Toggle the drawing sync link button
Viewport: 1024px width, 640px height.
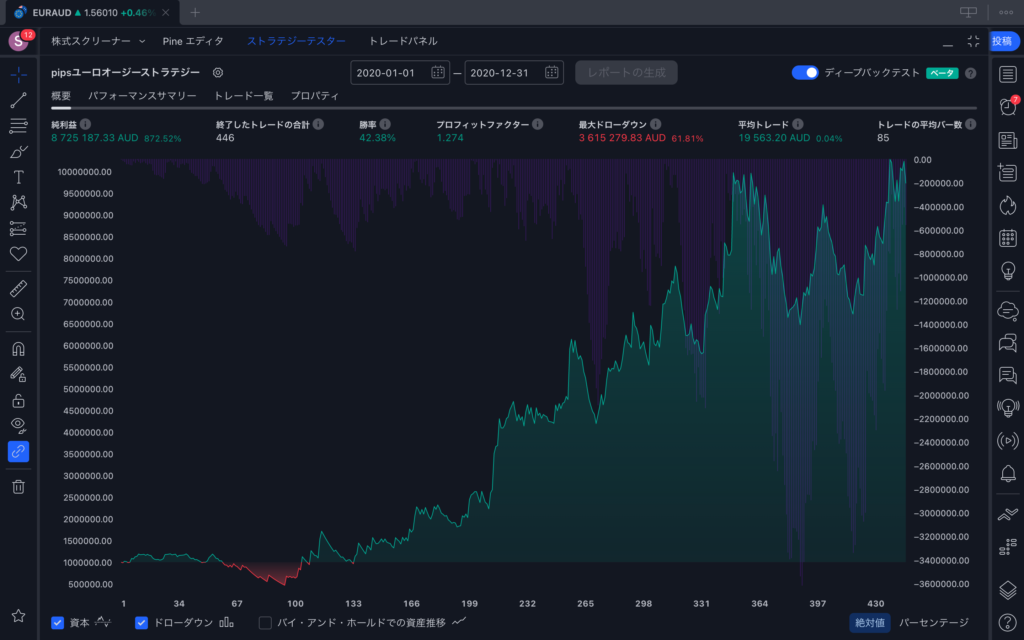coord(18,451)
